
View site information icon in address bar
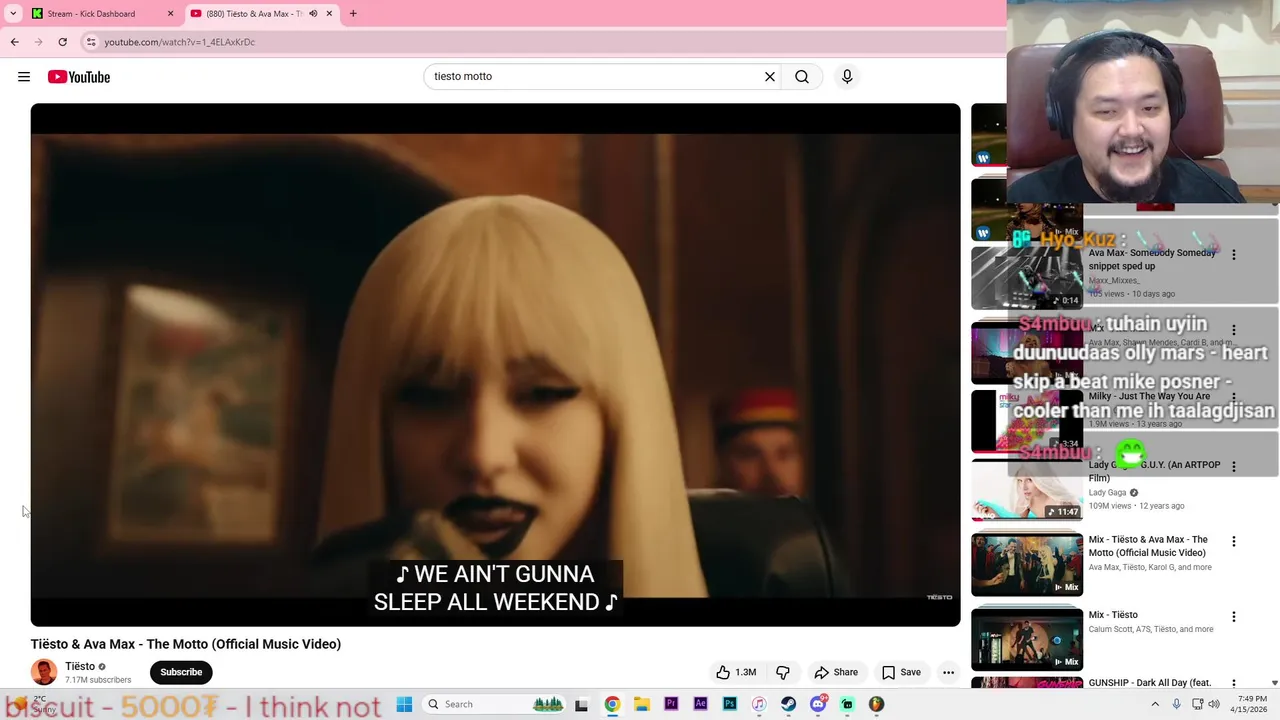point(91,42)
